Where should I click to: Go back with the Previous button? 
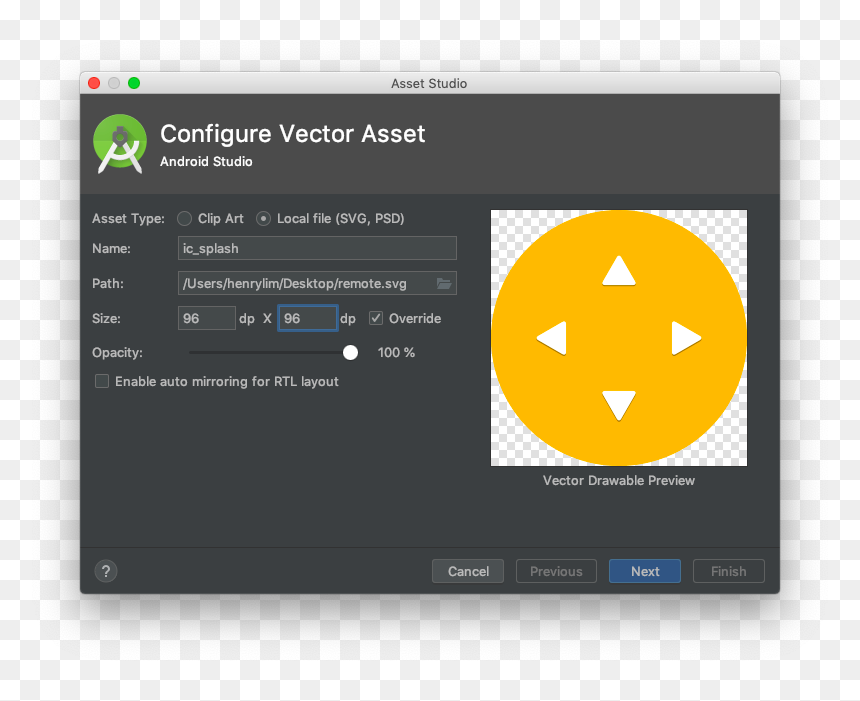tap(556, 572)
